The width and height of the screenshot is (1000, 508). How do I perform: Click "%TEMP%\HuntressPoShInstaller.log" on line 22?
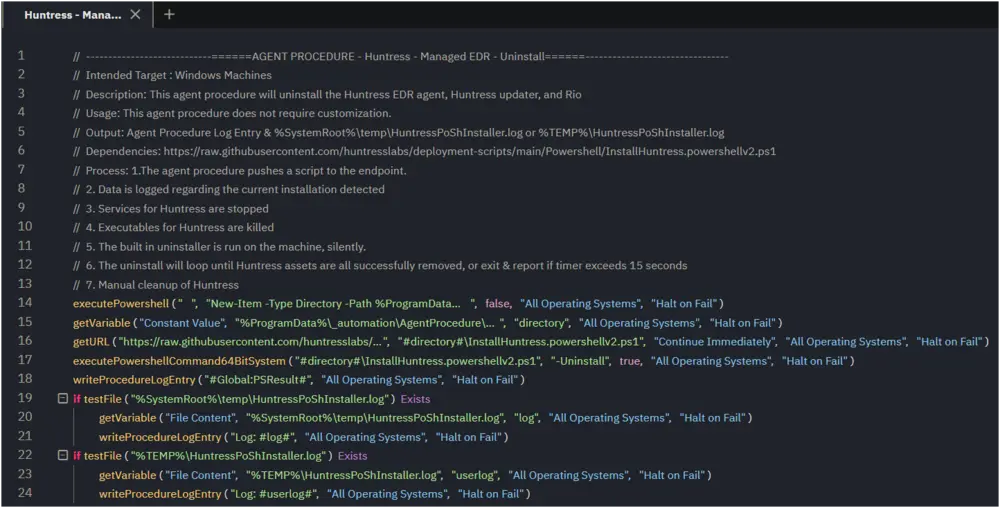228,456
